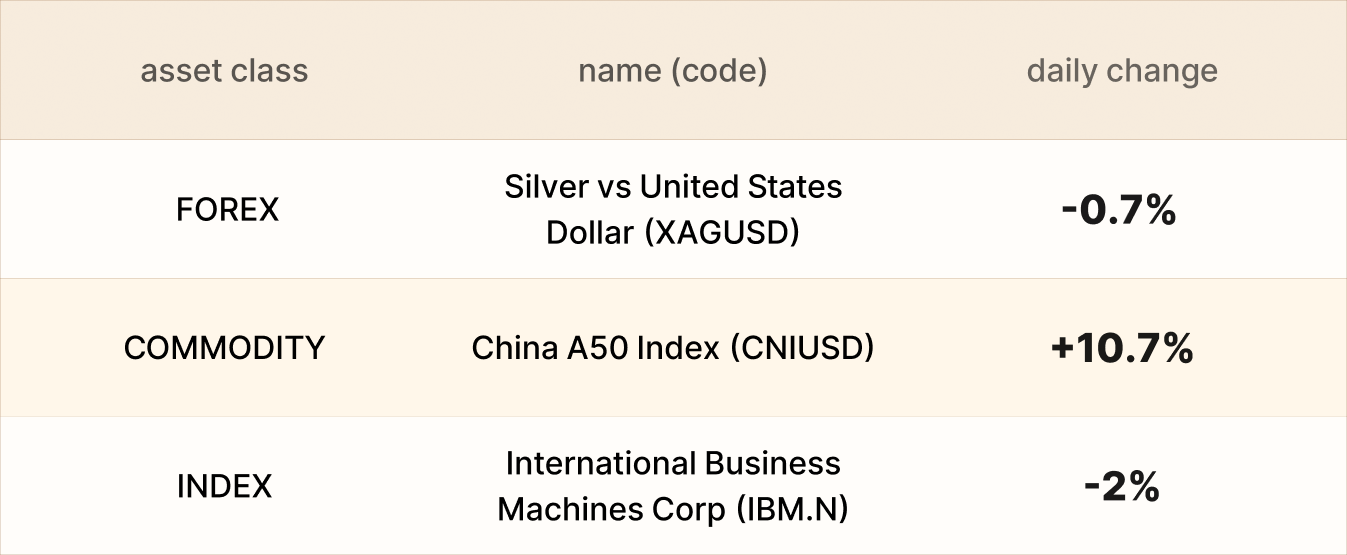This screenshot has height=555, width=1347.
Task: Click the daily change column header
Action: (x=1122, y=71)
